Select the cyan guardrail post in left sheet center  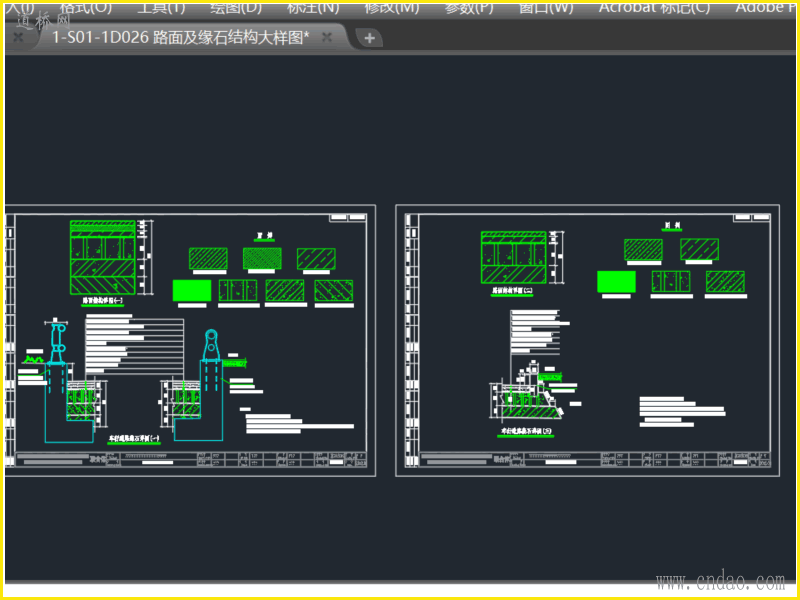coord(211,345)
